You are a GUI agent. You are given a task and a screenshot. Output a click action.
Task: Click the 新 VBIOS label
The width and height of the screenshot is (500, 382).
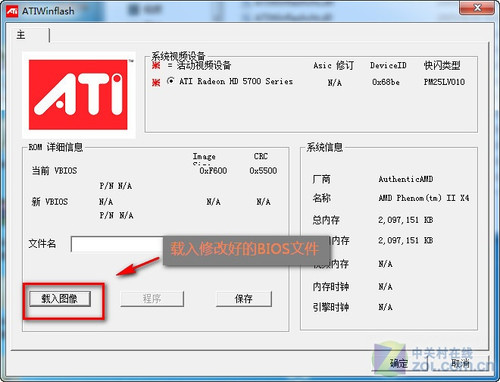pos(50,202)
